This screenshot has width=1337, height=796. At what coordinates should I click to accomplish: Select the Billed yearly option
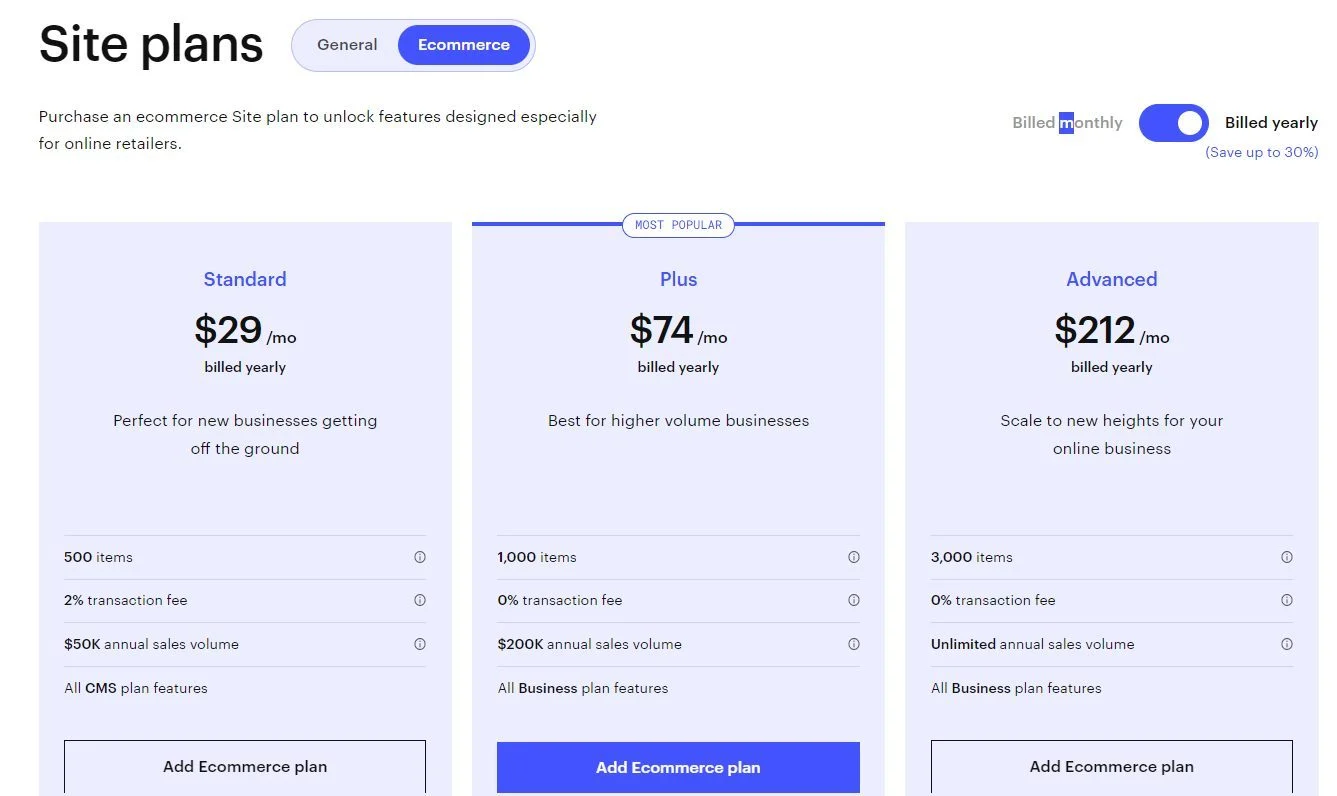pyautogui.click(x=1271, y=122)
